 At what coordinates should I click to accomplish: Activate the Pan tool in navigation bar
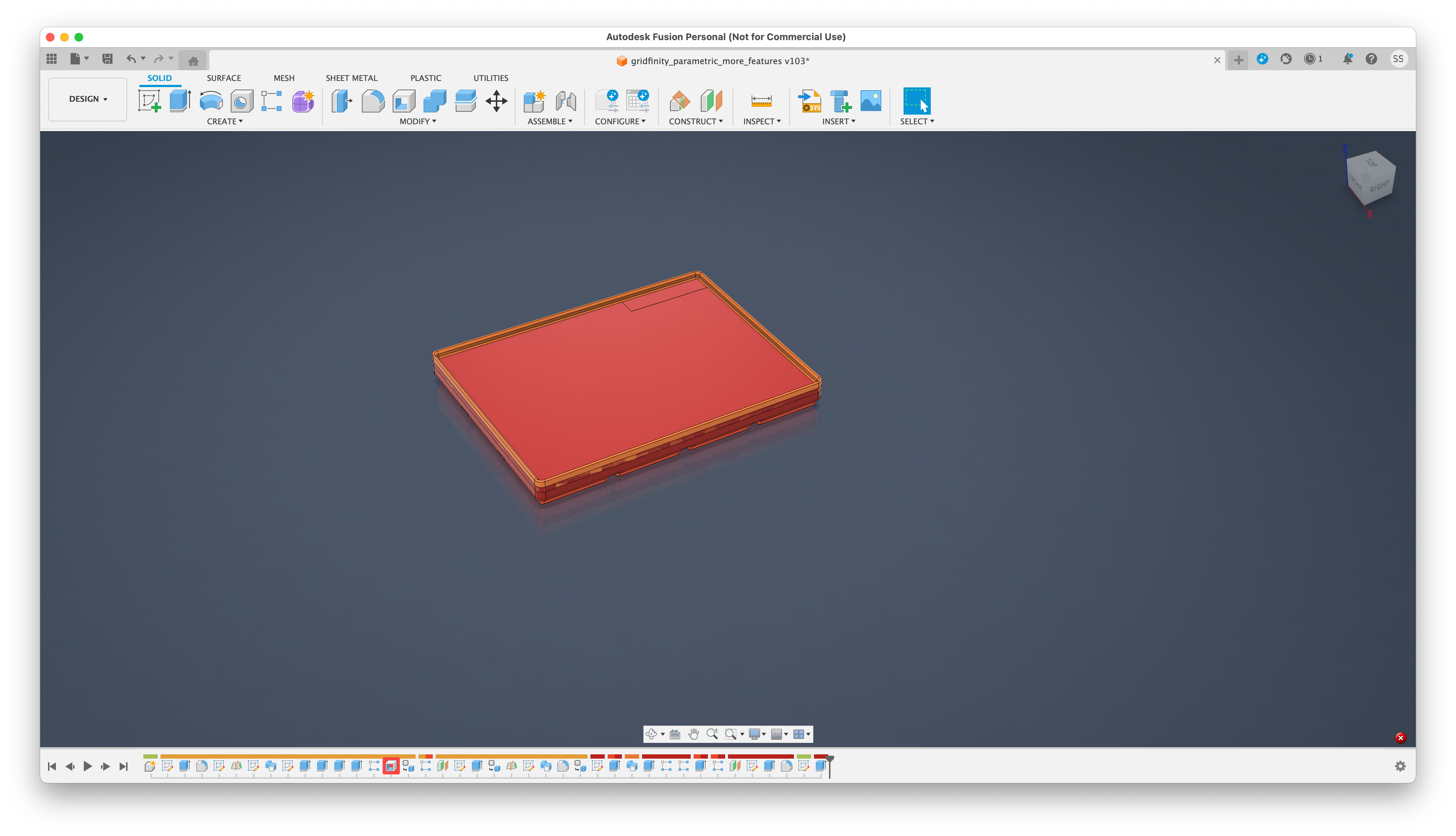(694, 734)
